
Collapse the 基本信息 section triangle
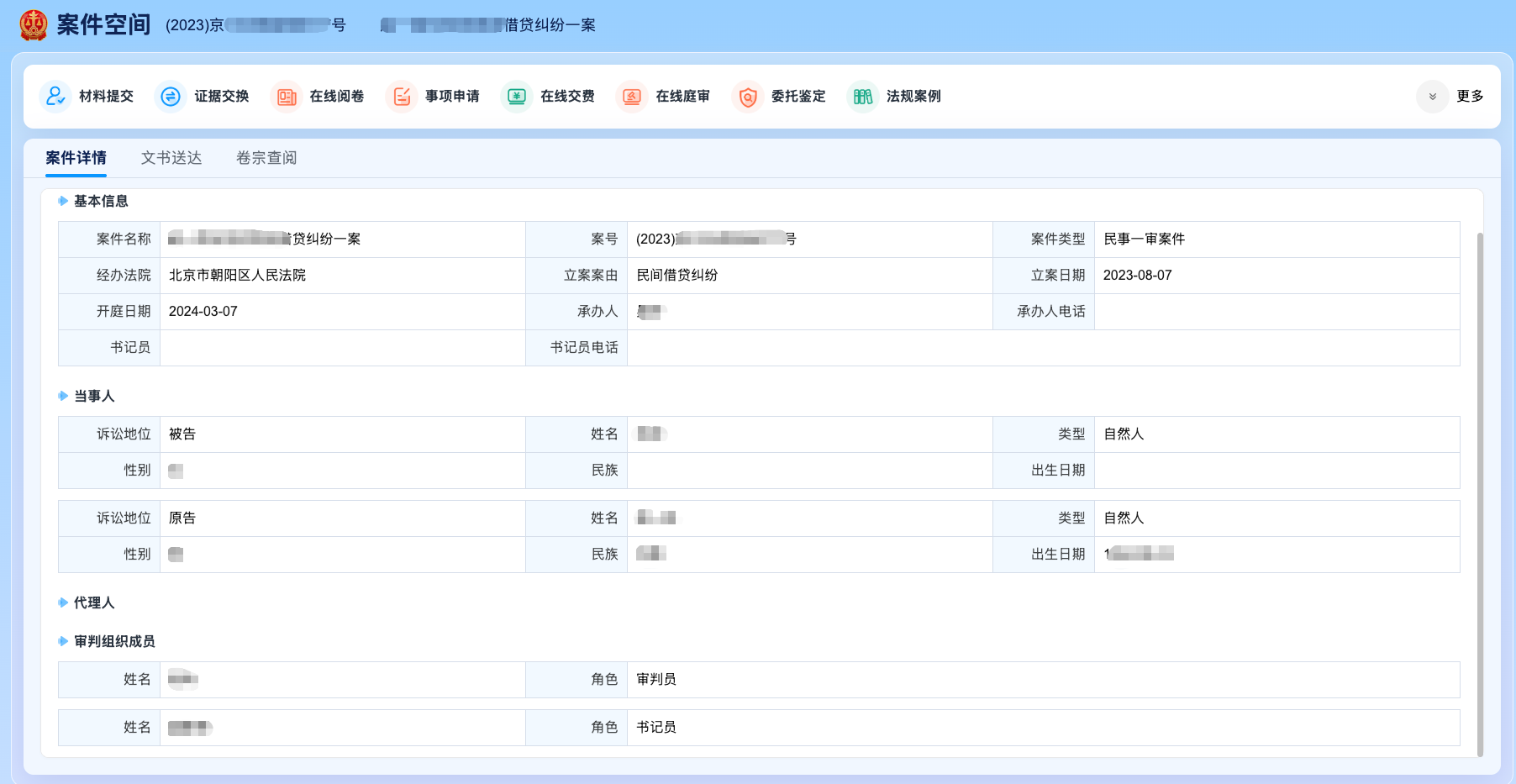tap(63, 201)
